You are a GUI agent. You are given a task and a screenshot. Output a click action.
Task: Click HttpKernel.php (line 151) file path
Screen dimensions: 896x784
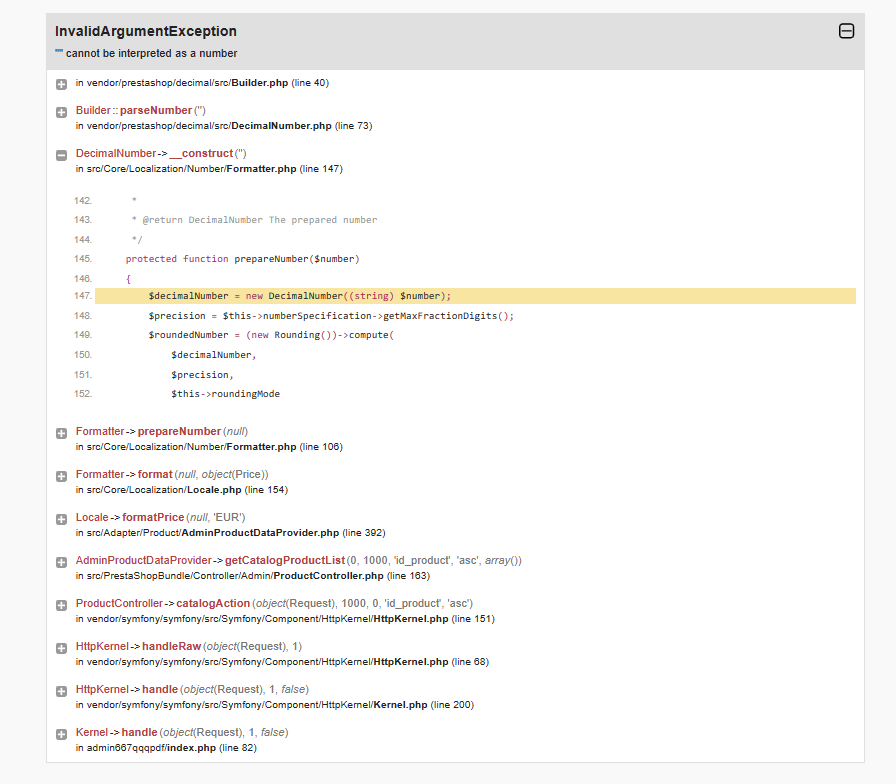point(285,619)
